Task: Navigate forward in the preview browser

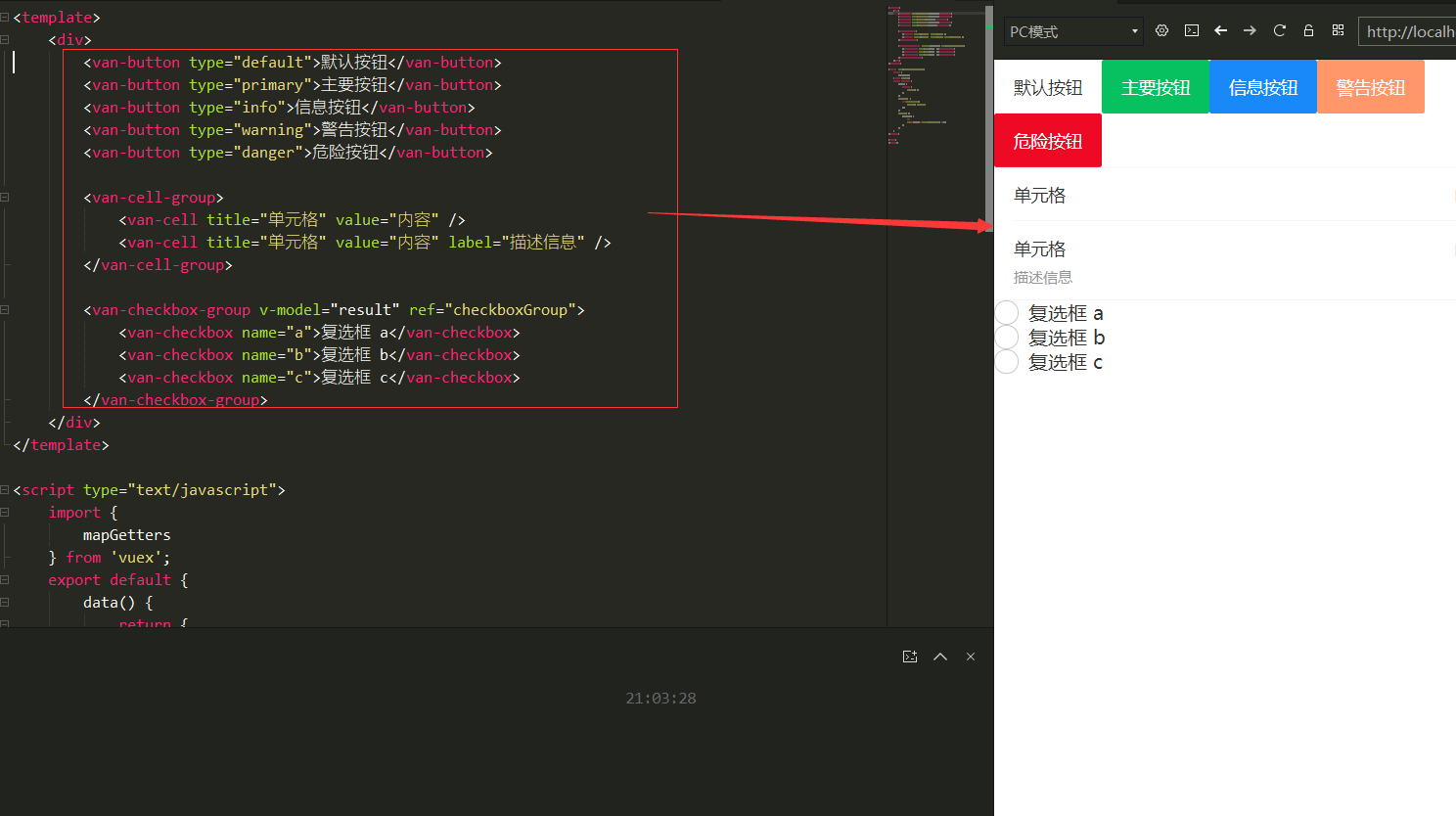Action: 1250,30
